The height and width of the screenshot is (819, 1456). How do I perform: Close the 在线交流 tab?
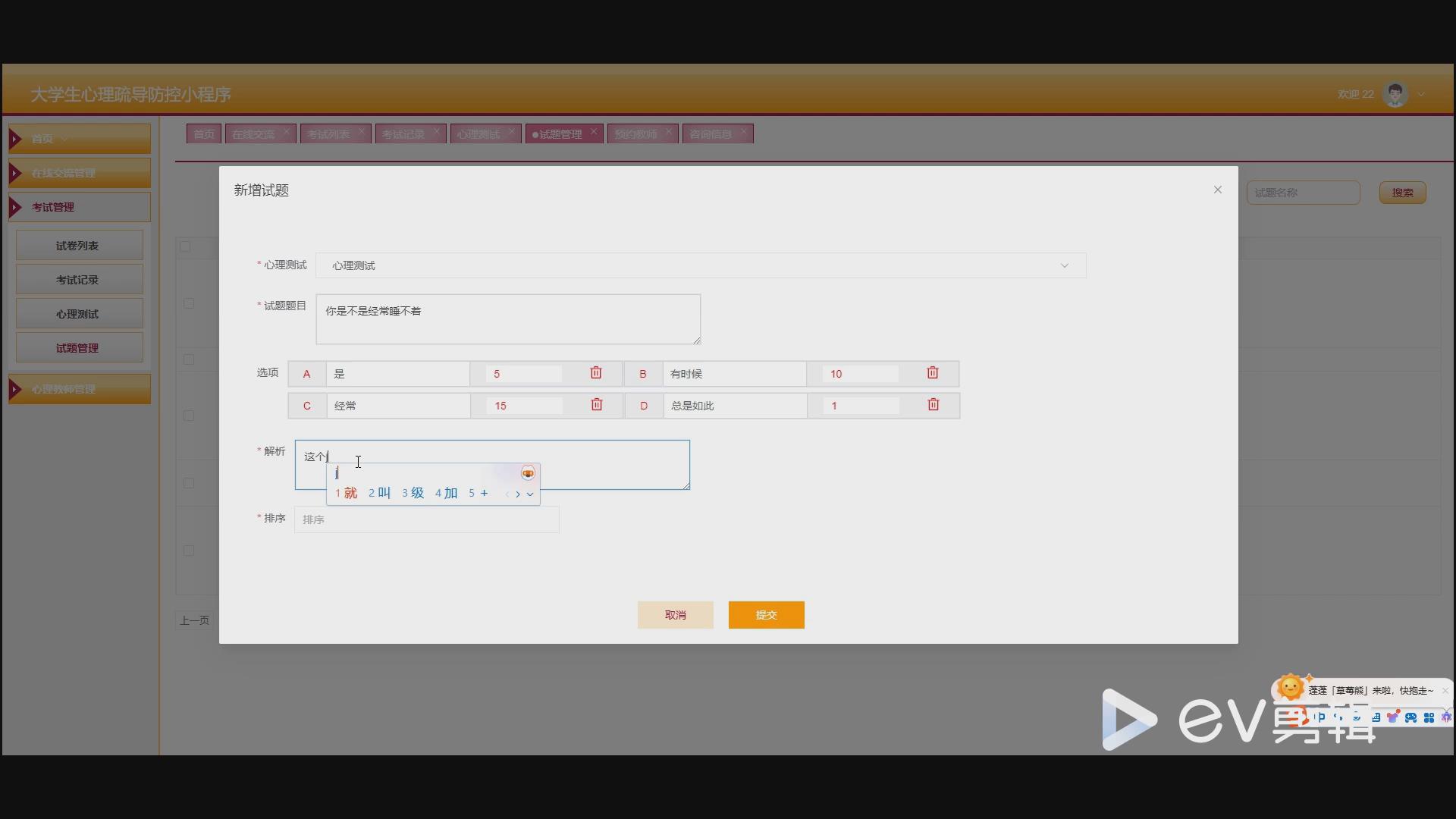[287, 132]
